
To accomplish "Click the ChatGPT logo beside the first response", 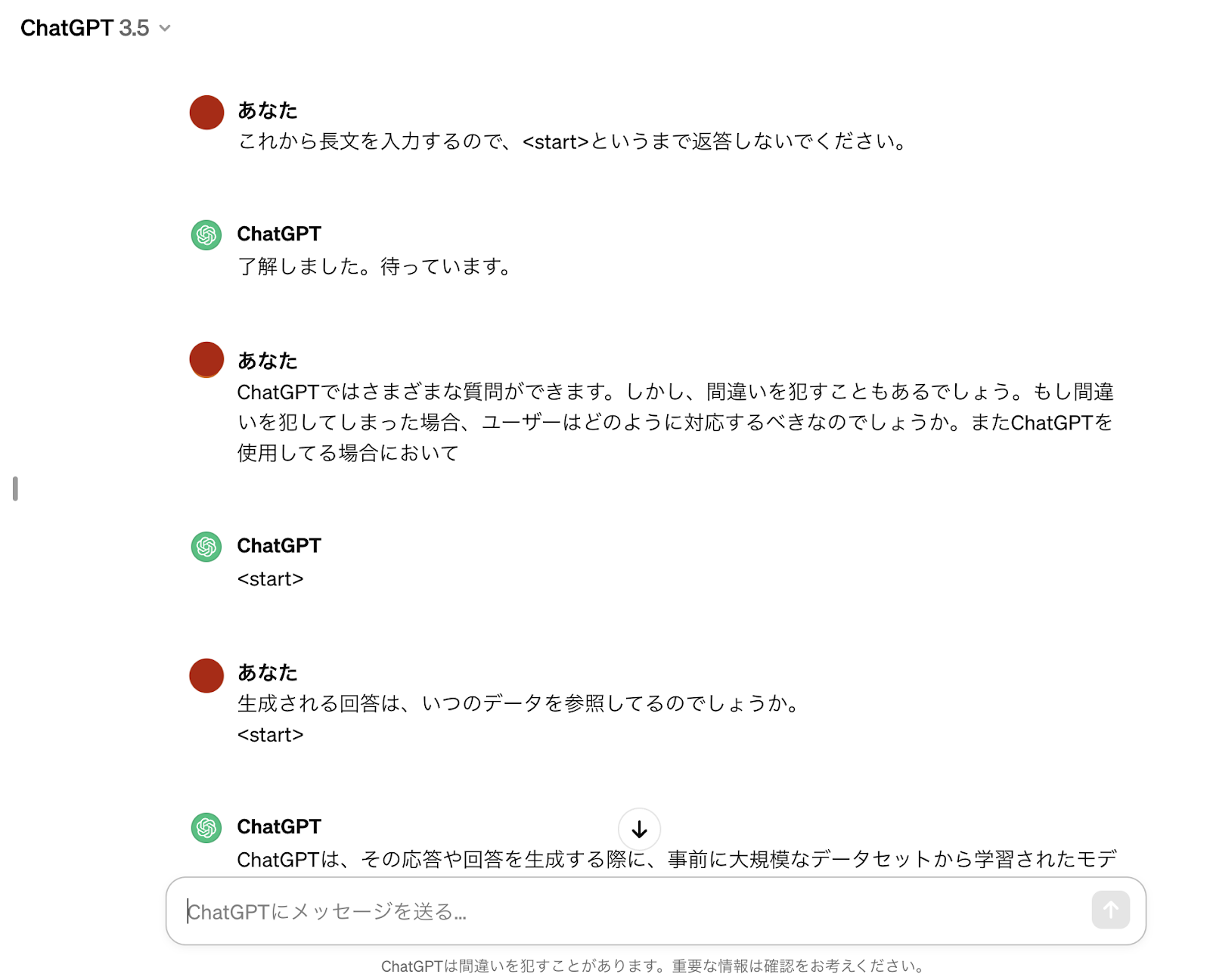I will [x=205, y=235].
